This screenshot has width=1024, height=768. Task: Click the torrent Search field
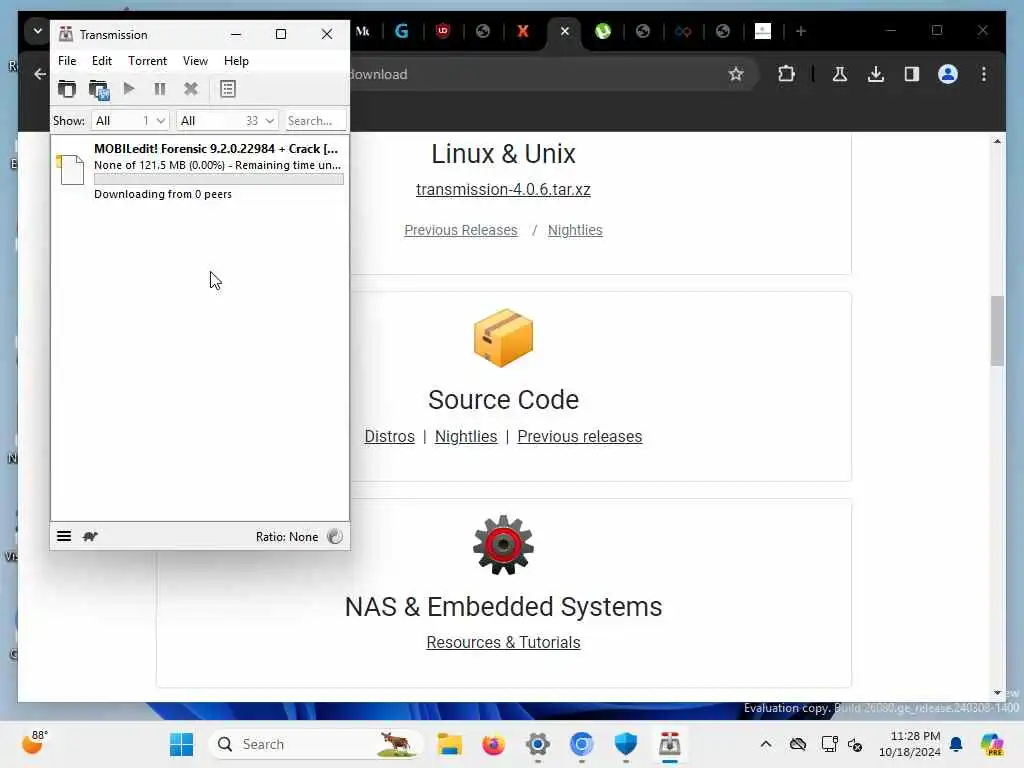click(315, 121)
